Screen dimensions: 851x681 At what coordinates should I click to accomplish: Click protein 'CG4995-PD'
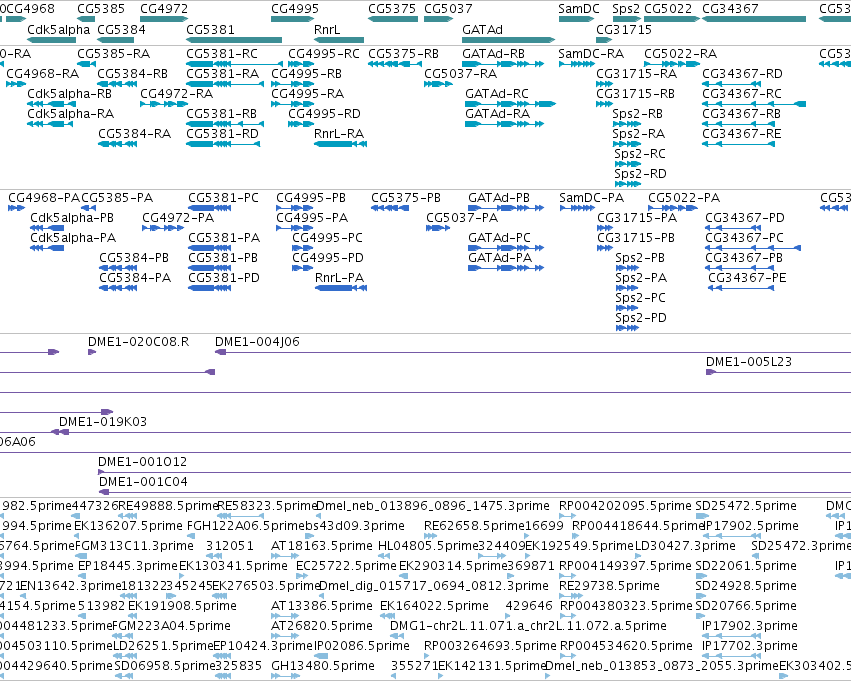point(328,258)
